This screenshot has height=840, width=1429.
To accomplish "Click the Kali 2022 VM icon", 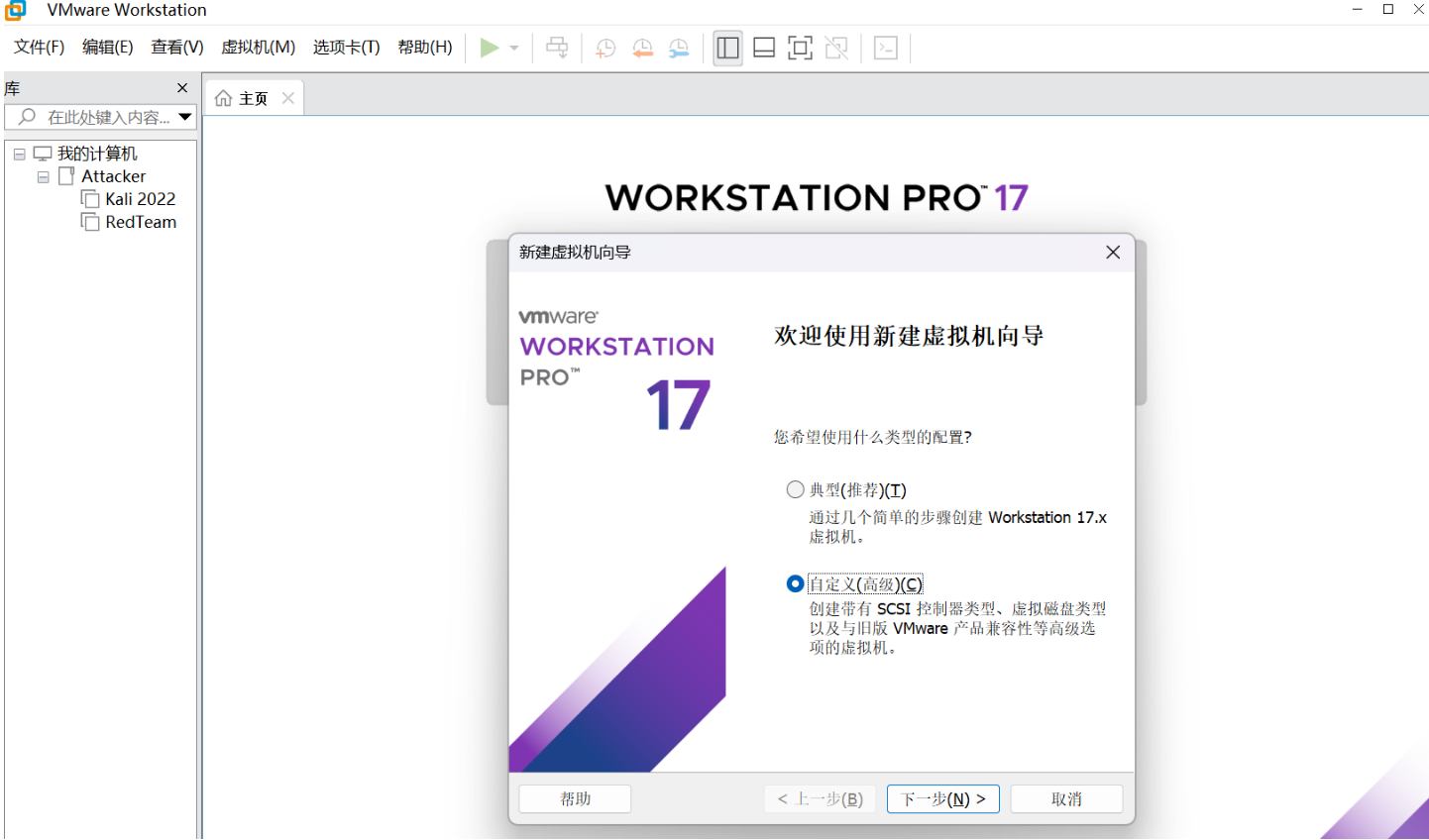I will [x=90, y=199].
